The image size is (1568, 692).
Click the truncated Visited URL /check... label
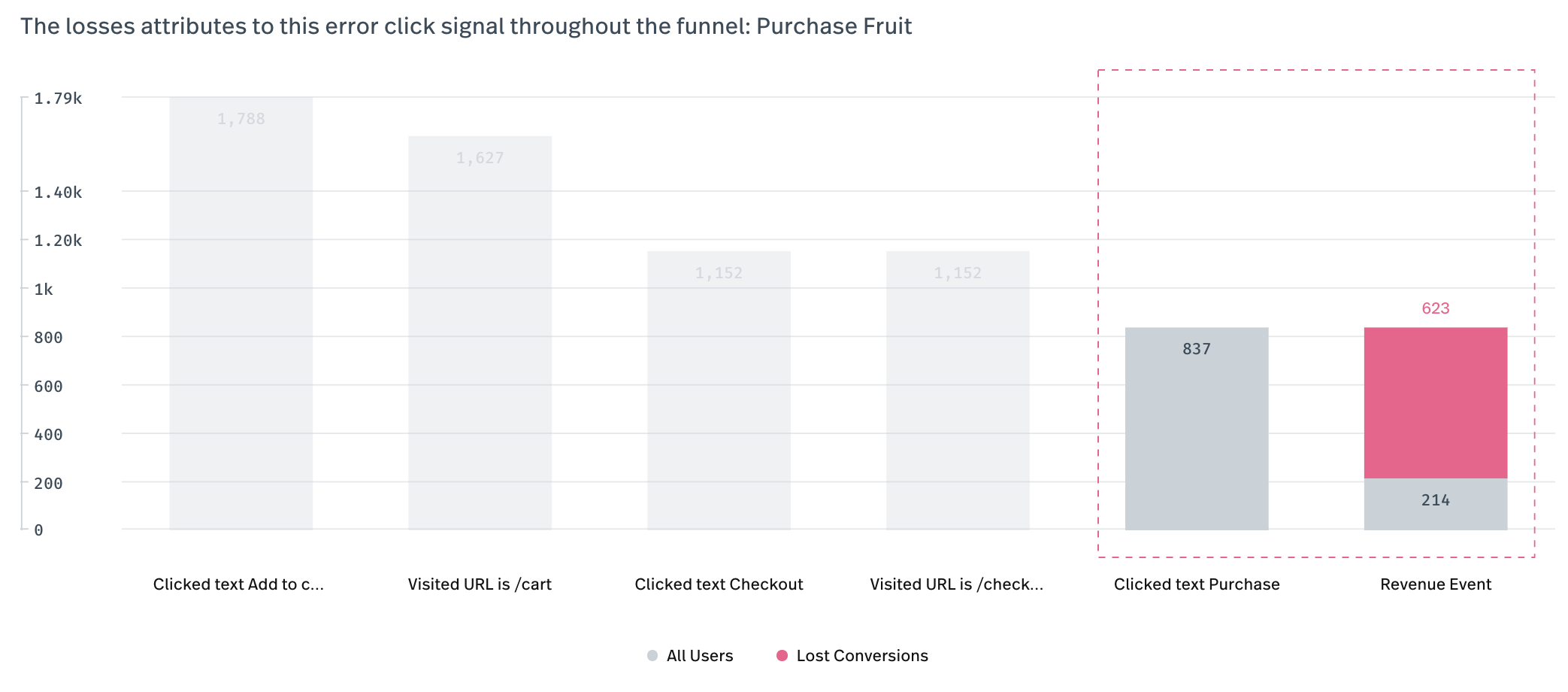(956, 584)
